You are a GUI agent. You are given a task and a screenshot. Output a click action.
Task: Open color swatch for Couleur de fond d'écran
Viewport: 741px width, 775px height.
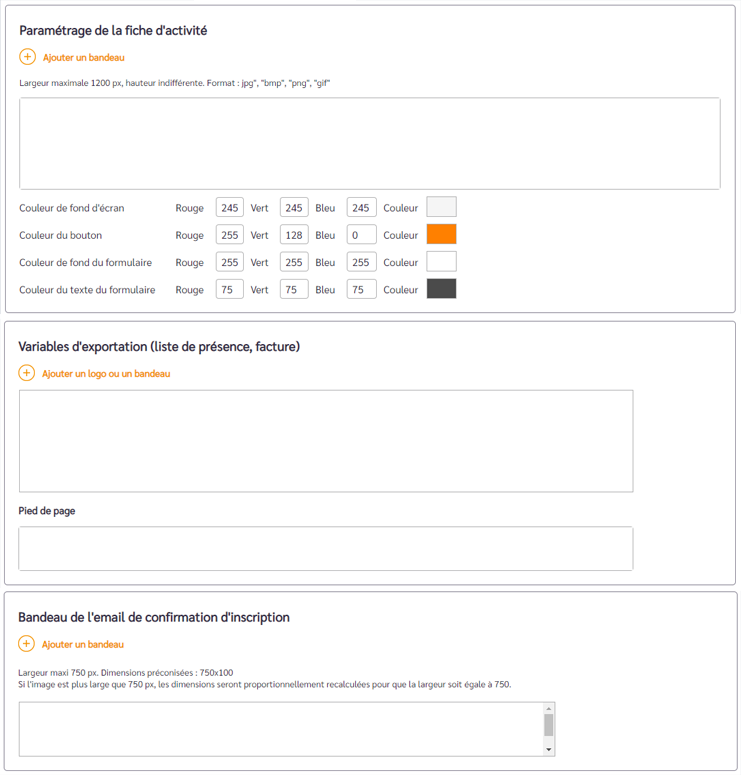coord(441,207)
